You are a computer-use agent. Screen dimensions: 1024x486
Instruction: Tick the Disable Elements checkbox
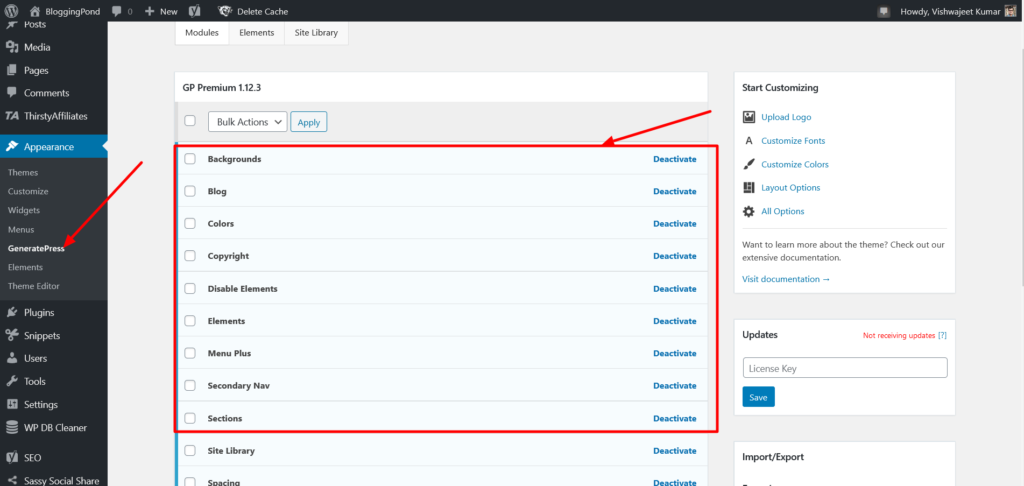[190, 289]
